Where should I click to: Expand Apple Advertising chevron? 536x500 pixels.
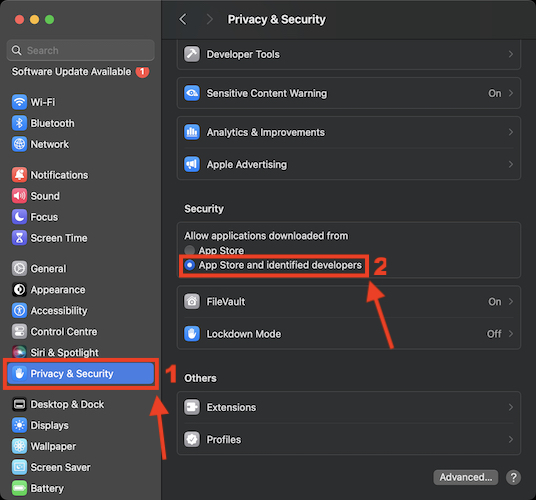(511, 164)
